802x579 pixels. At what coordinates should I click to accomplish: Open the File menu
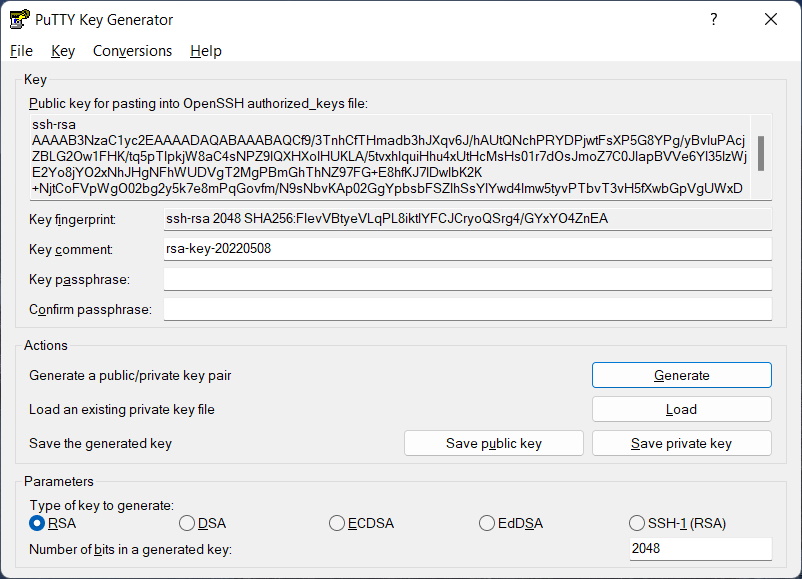pos(21,51)
